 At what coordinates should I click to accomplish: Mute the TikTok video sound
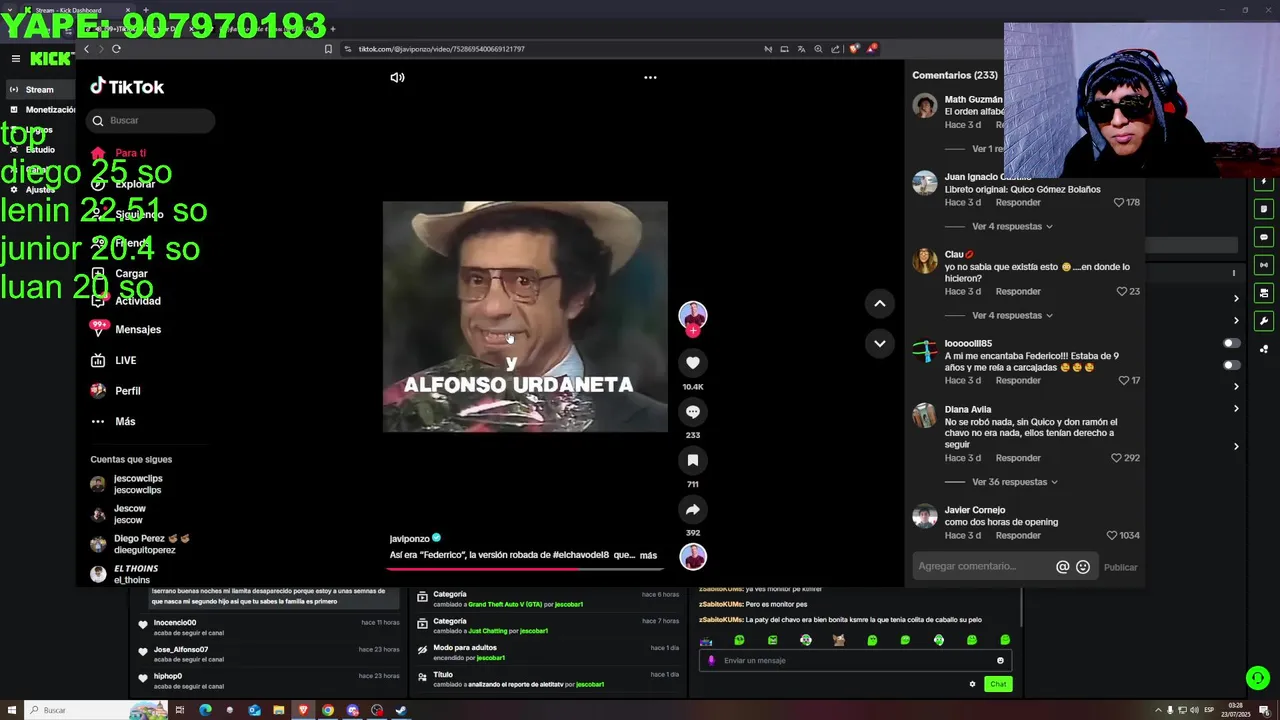click(x=397, y=77)
